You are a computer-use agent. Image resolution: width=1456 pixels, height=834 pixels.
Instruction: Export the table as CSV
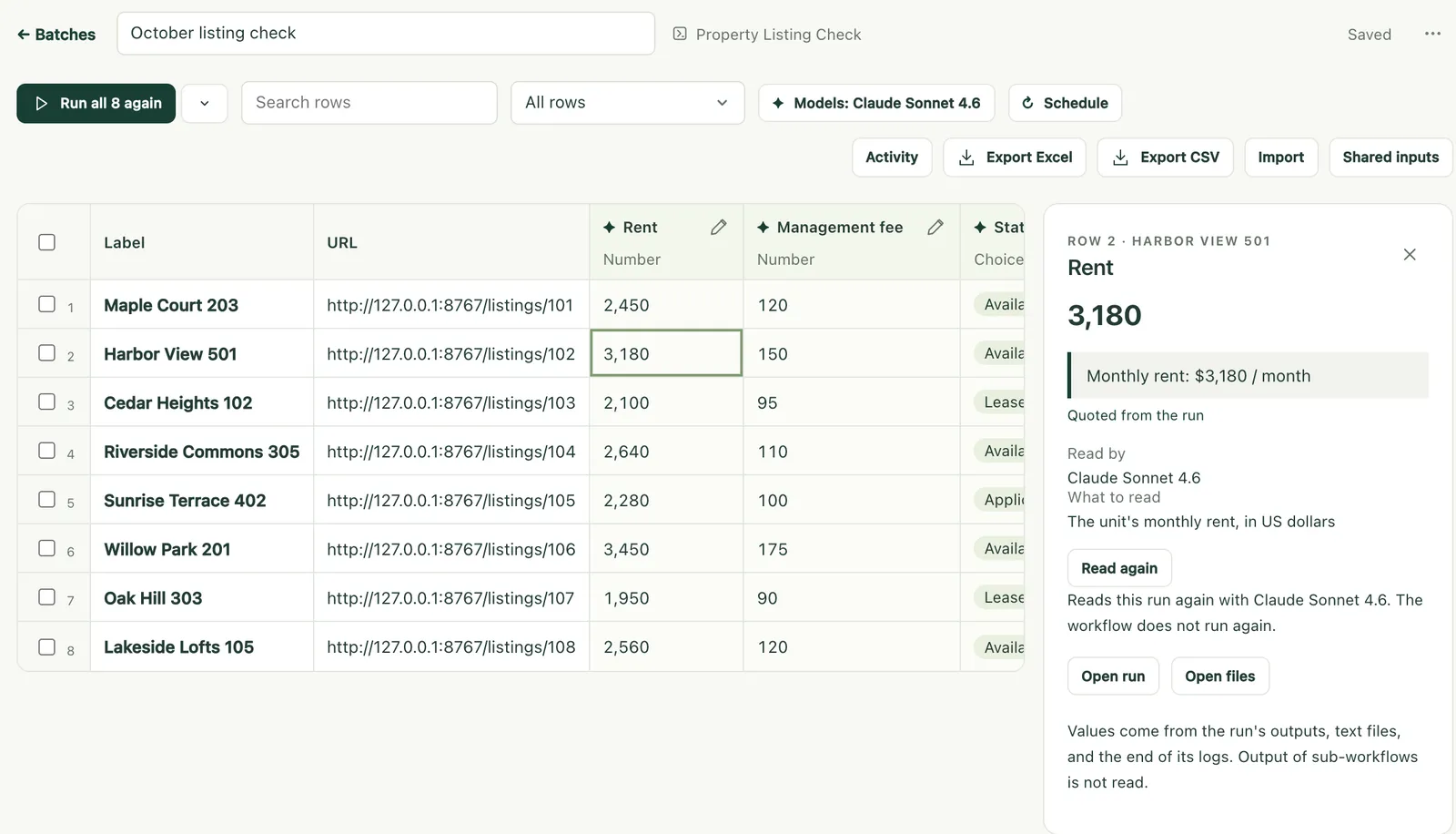click(1166, 158)
